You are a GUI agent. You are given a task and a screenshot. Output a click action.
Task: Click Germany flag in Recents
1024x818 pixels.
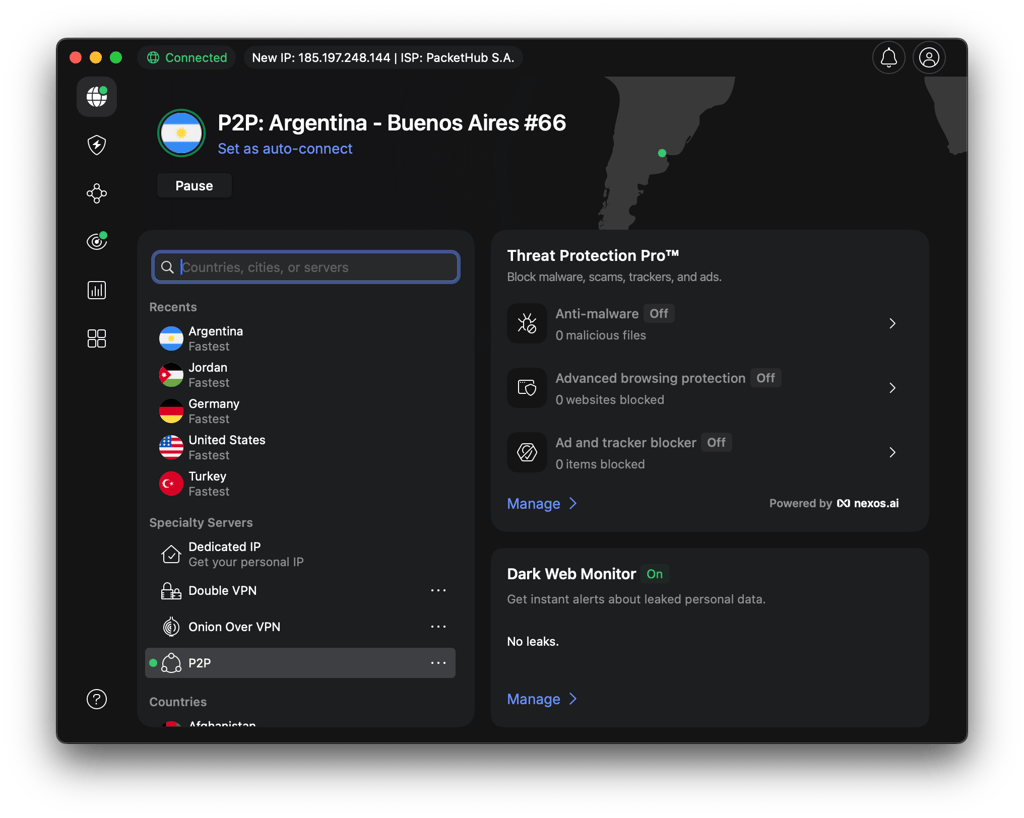pos(171,411)
